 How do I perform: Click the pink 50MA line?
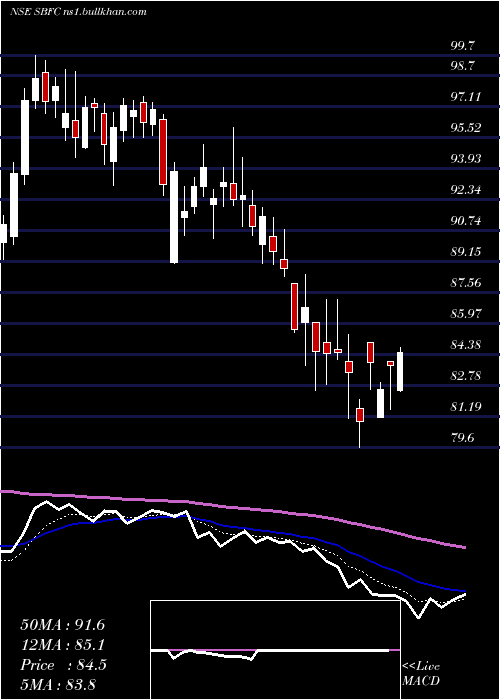click(232, 507)
